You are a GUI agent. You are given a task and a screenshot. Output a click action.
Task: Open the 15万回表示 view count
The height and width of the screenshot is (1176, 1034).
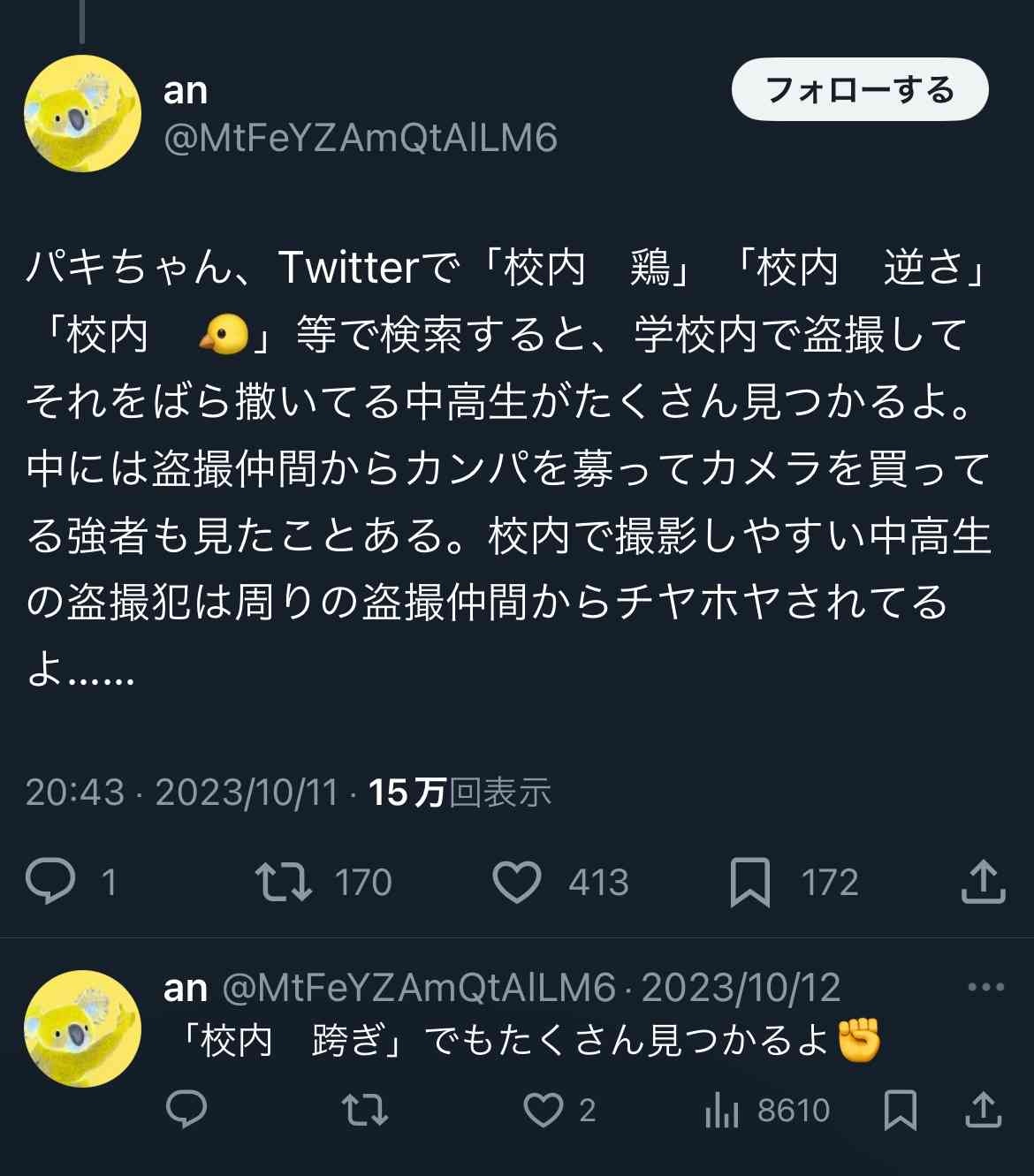(x=460, y=792)
